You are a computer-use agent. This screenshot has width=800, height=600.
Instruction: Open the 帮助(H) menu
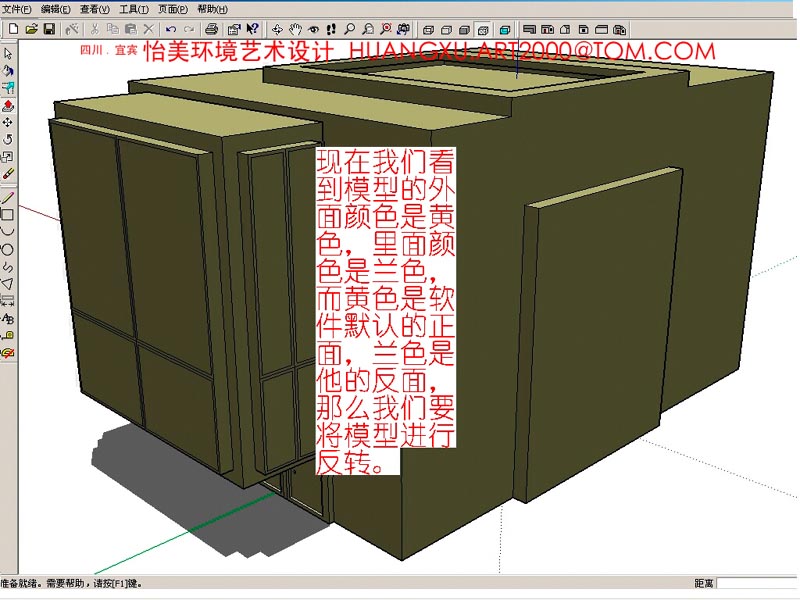coord(212,9)
